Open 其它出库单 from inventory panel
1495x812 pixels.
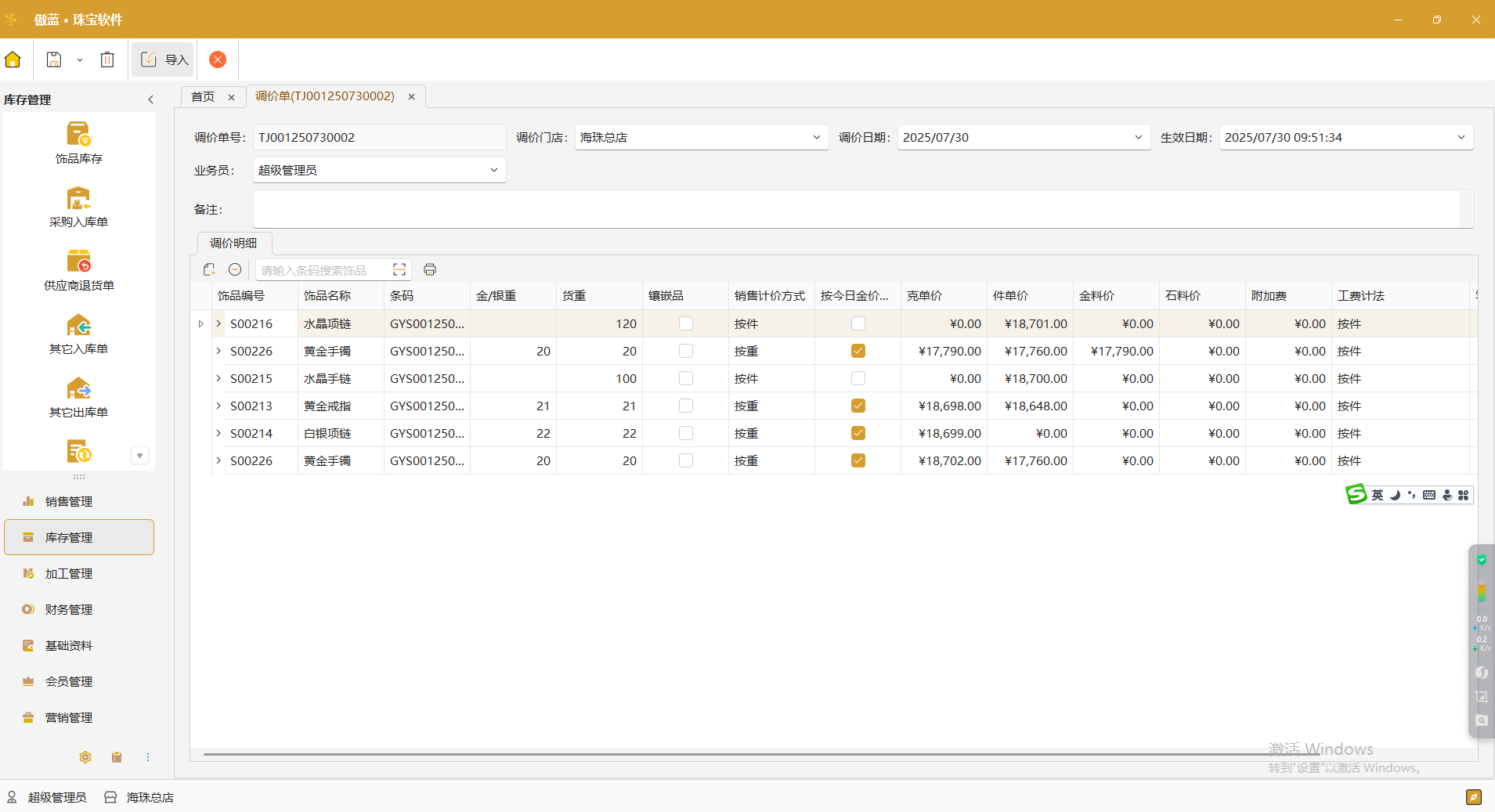(x=78, y=396)
